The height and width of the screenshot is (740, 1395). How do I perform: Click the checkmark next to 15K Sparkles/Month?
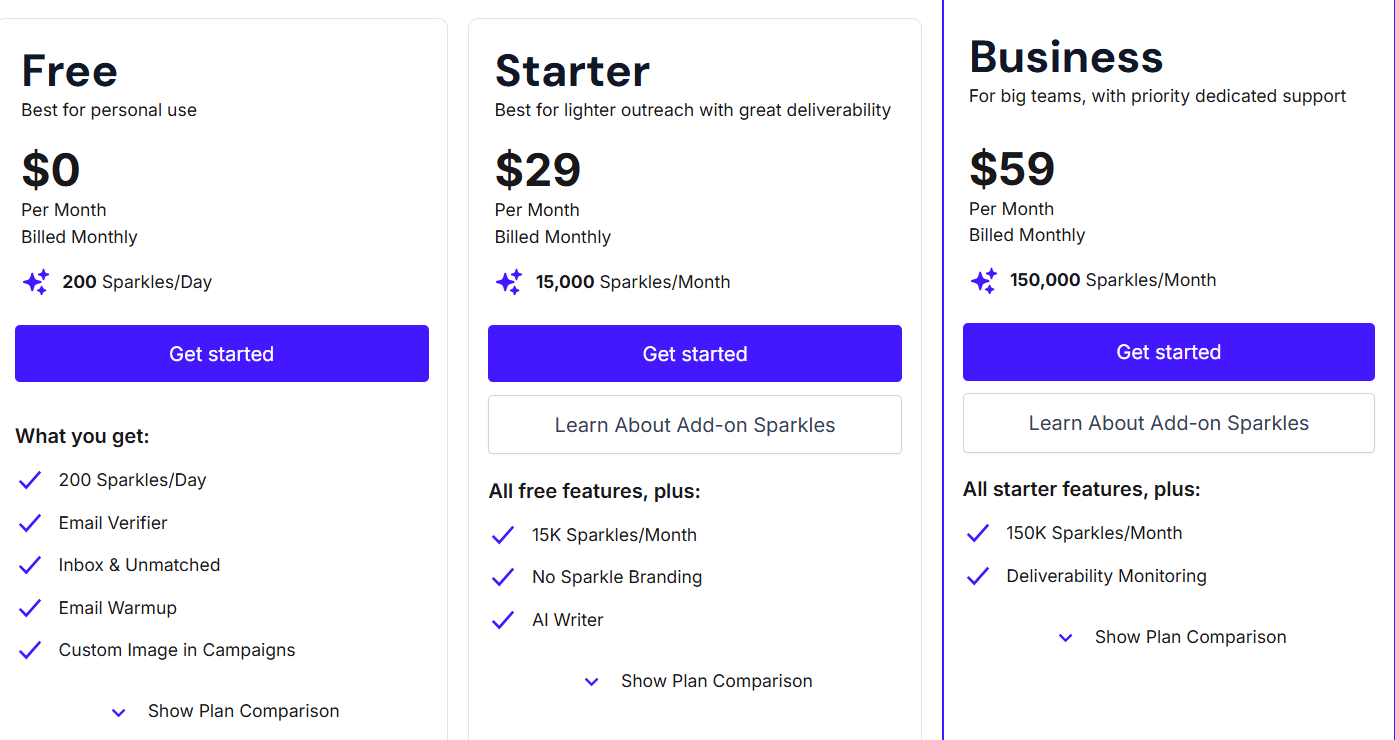[503, 533]
